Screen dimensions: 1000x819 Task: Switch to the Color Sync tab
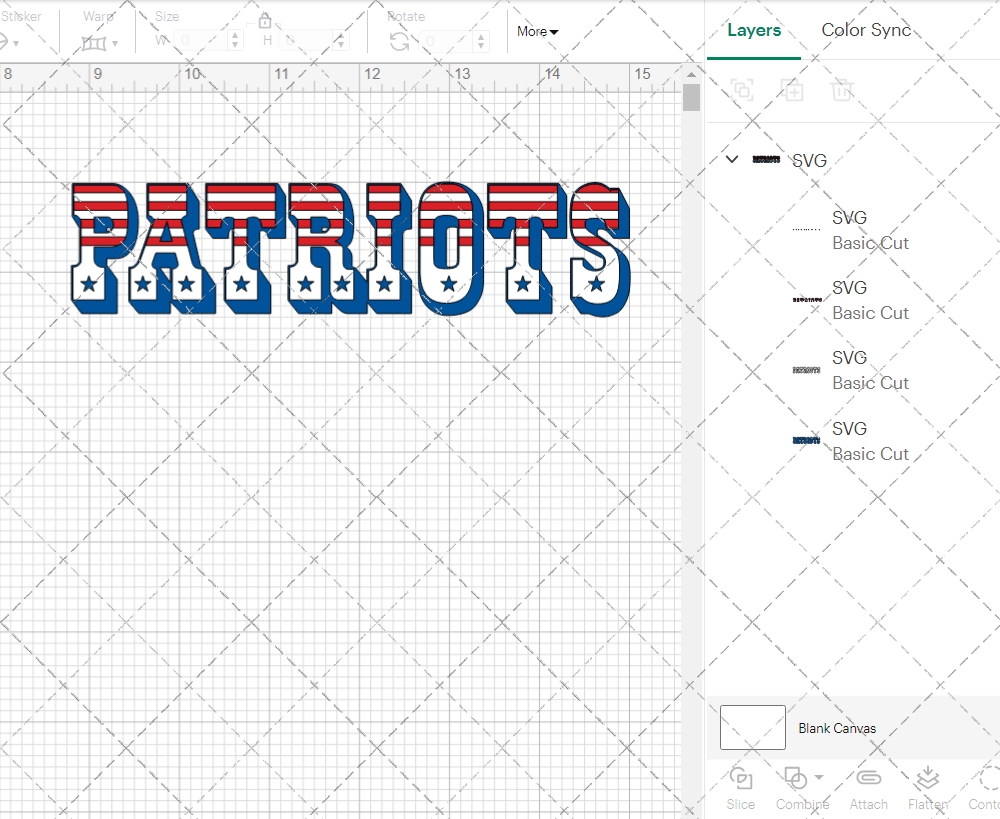coord(866,30)
